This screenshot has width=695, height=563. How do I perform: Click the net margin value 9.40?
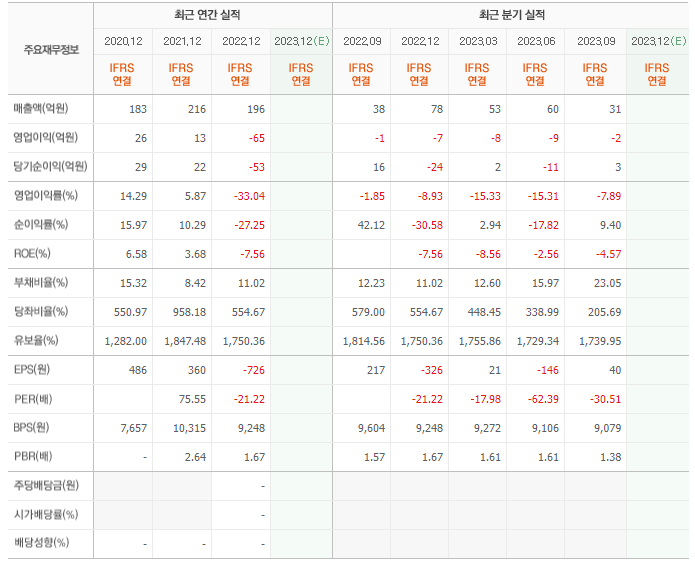pyautogui.click(x=610, y=225)
